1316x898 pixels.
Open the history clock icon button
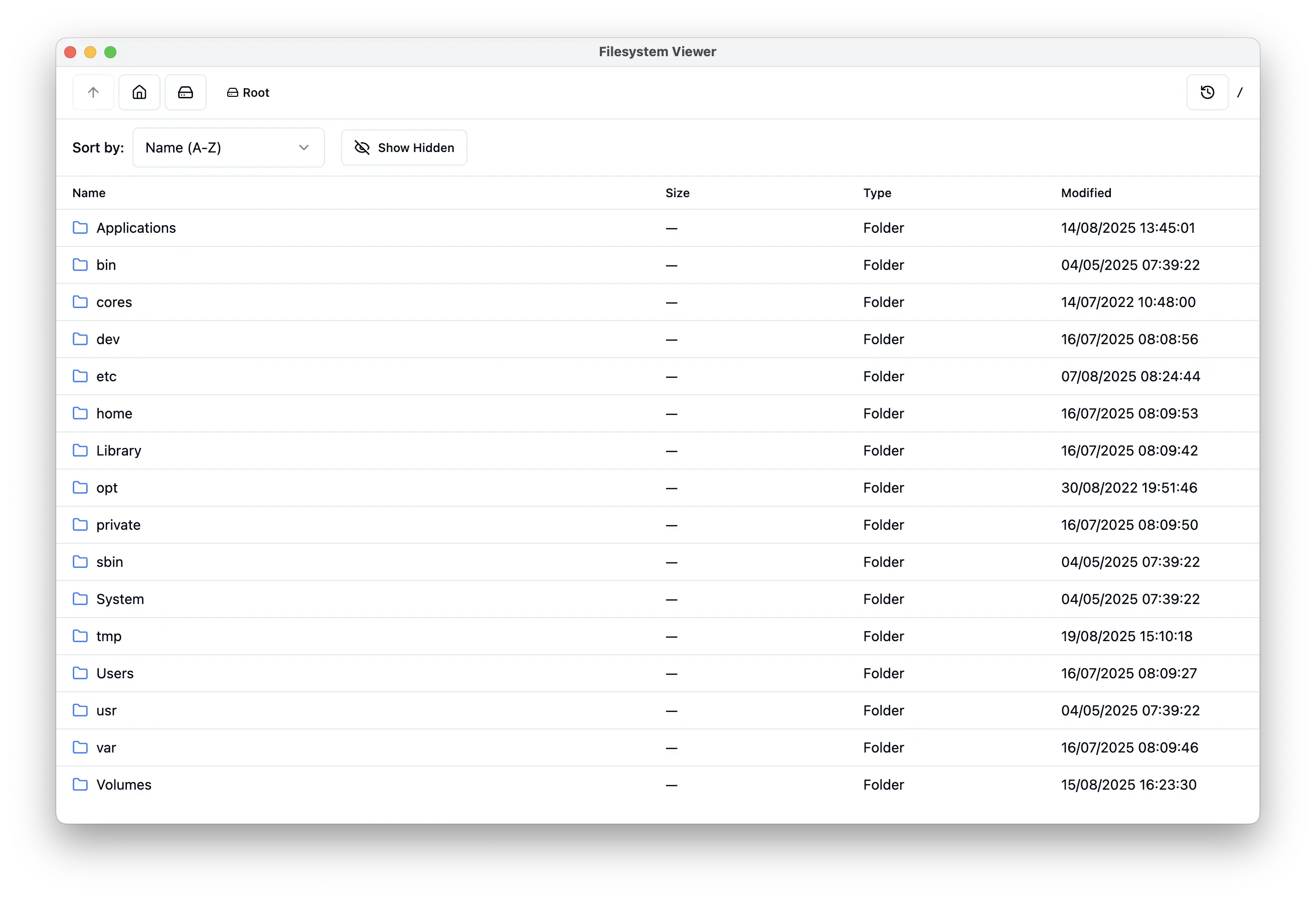click(x=1207, y=92)
